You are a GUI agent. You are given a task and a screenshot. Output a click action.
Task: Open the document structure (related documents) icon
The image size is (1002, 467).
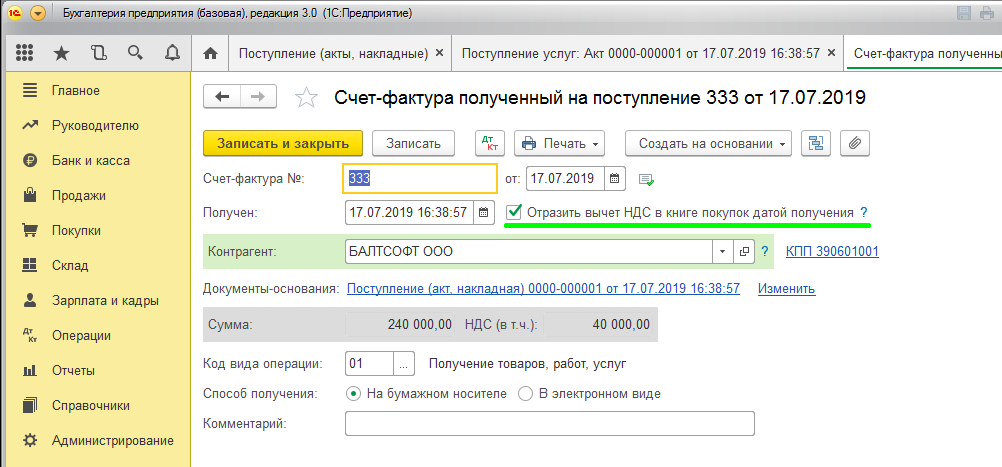815,144
